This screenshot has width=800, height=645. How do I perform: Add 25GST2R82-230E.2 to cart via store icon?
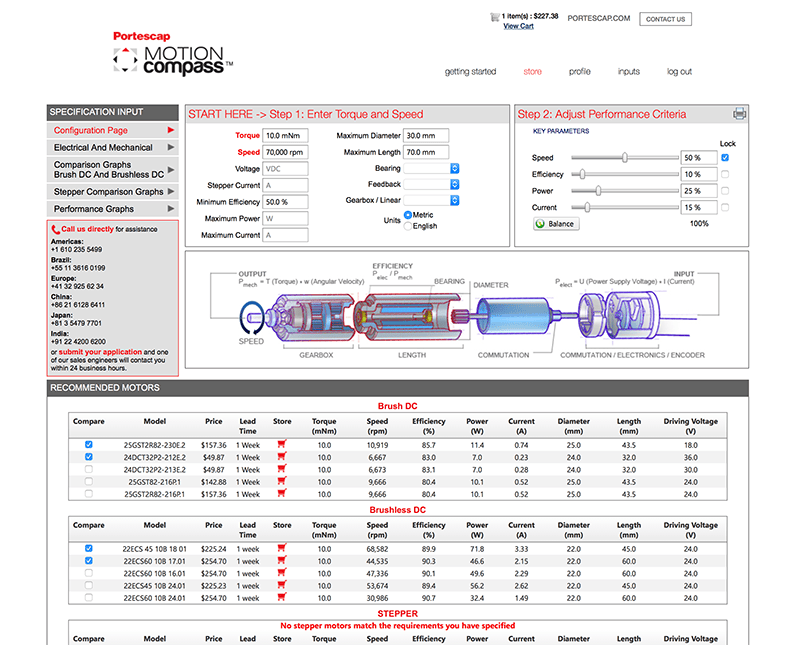pos(282,444)
